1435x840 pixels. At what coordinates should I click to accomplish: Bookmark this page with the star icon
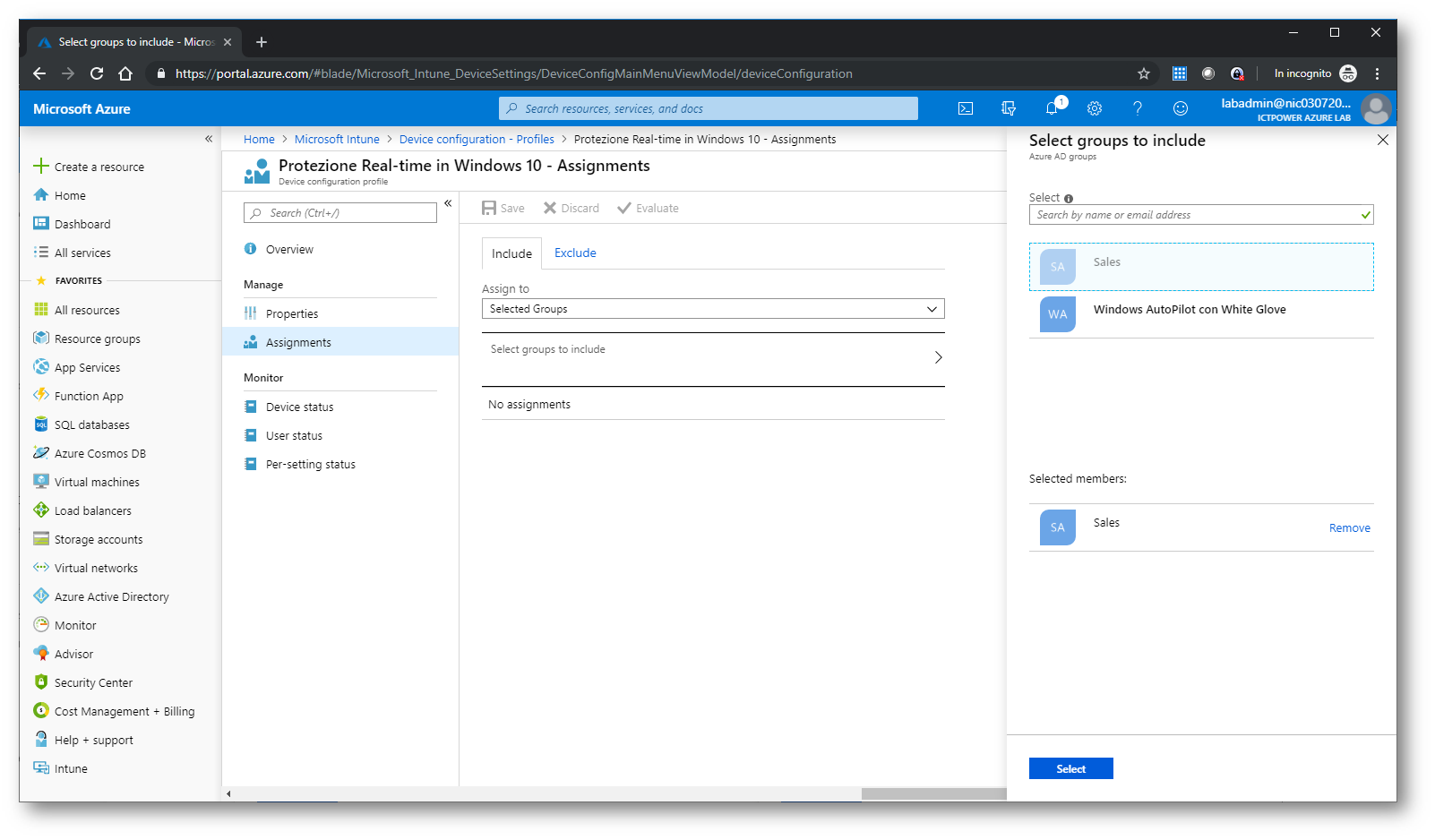(1144, 73)
